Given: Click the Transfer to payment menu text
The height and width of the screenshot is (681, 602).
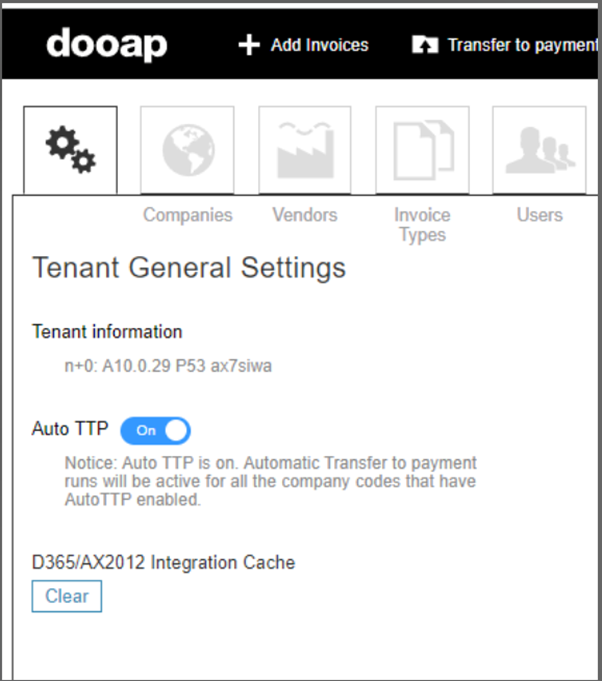Looking at the screenshot, I should tap(522, 45).
